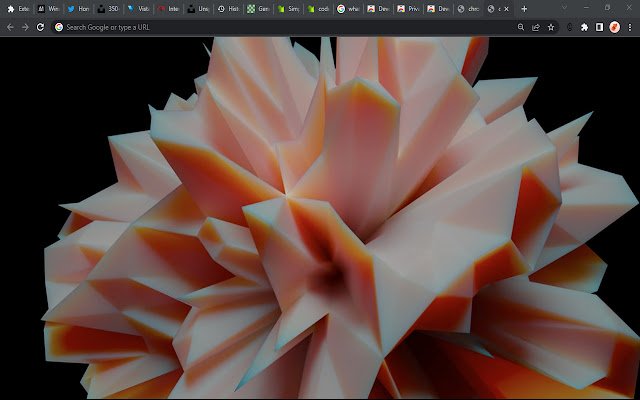Switch to the Gam tab
Screen dimensions: 640x400
point(259,9)
